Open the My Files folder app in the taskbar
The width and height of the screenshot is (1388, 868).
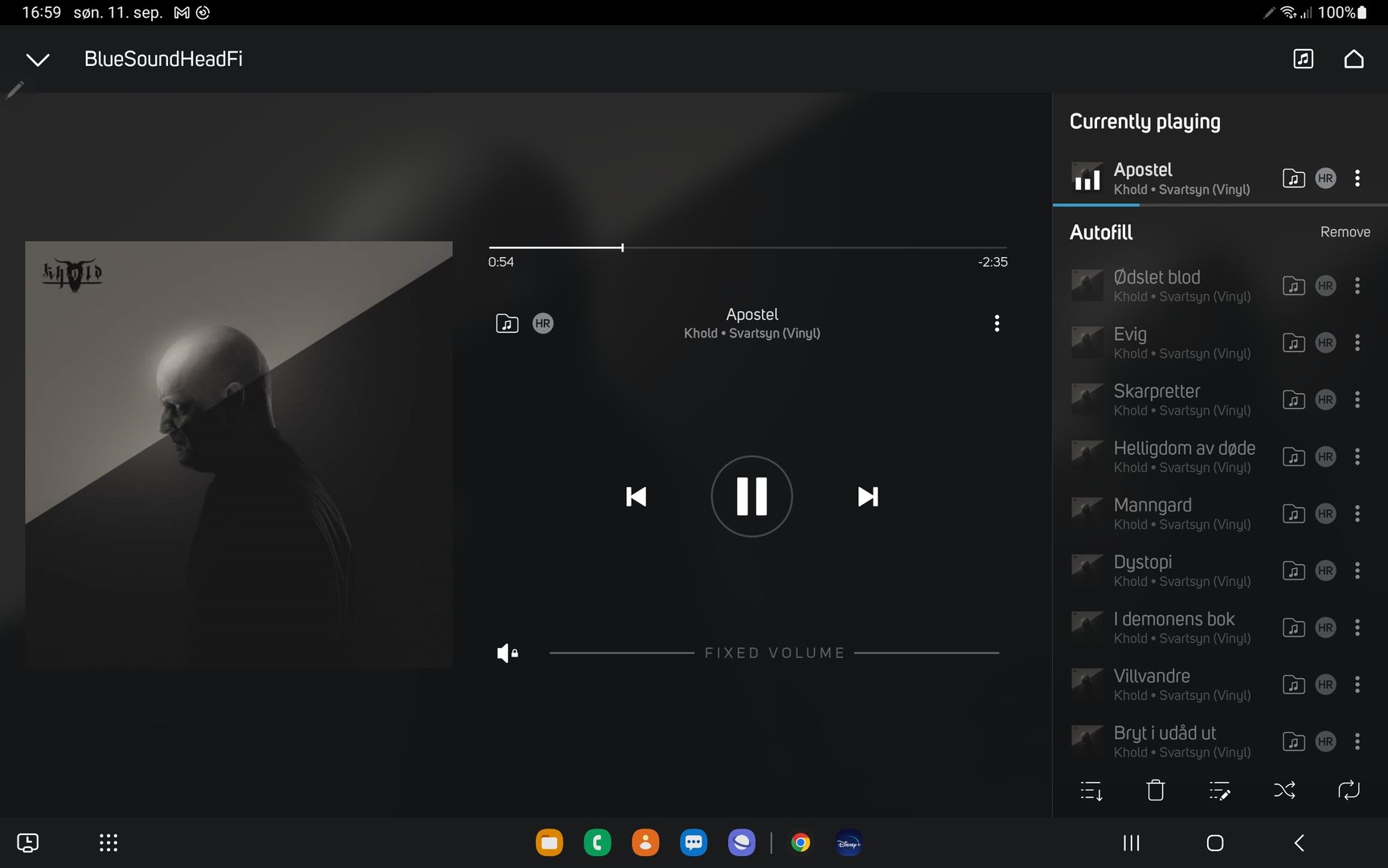550,842
